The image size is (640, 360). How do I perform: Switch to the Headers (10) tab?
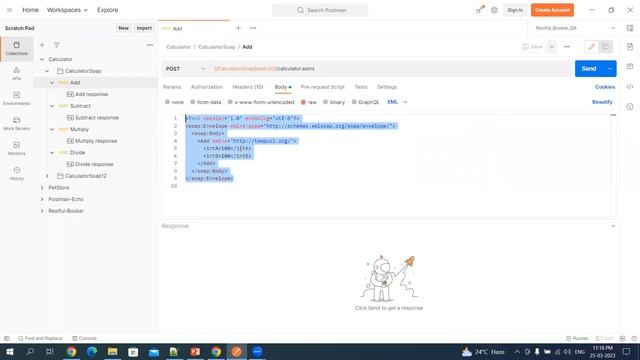(x=248, y=87)
